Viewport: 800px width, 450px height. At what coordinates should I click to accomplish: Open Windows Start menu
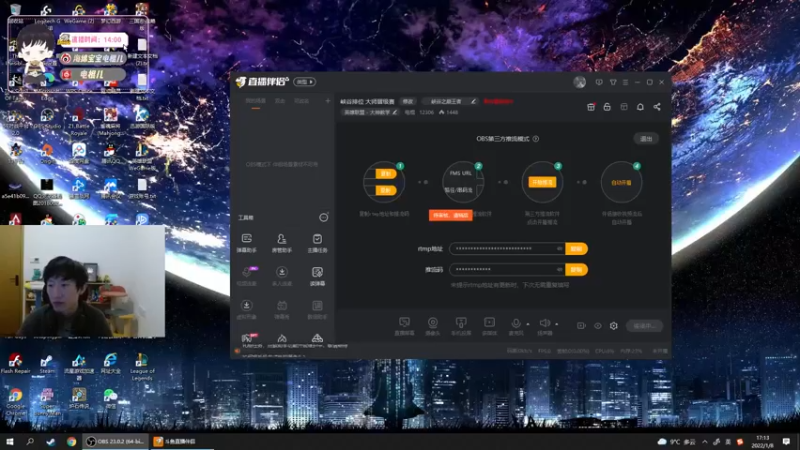click(10, 441)
